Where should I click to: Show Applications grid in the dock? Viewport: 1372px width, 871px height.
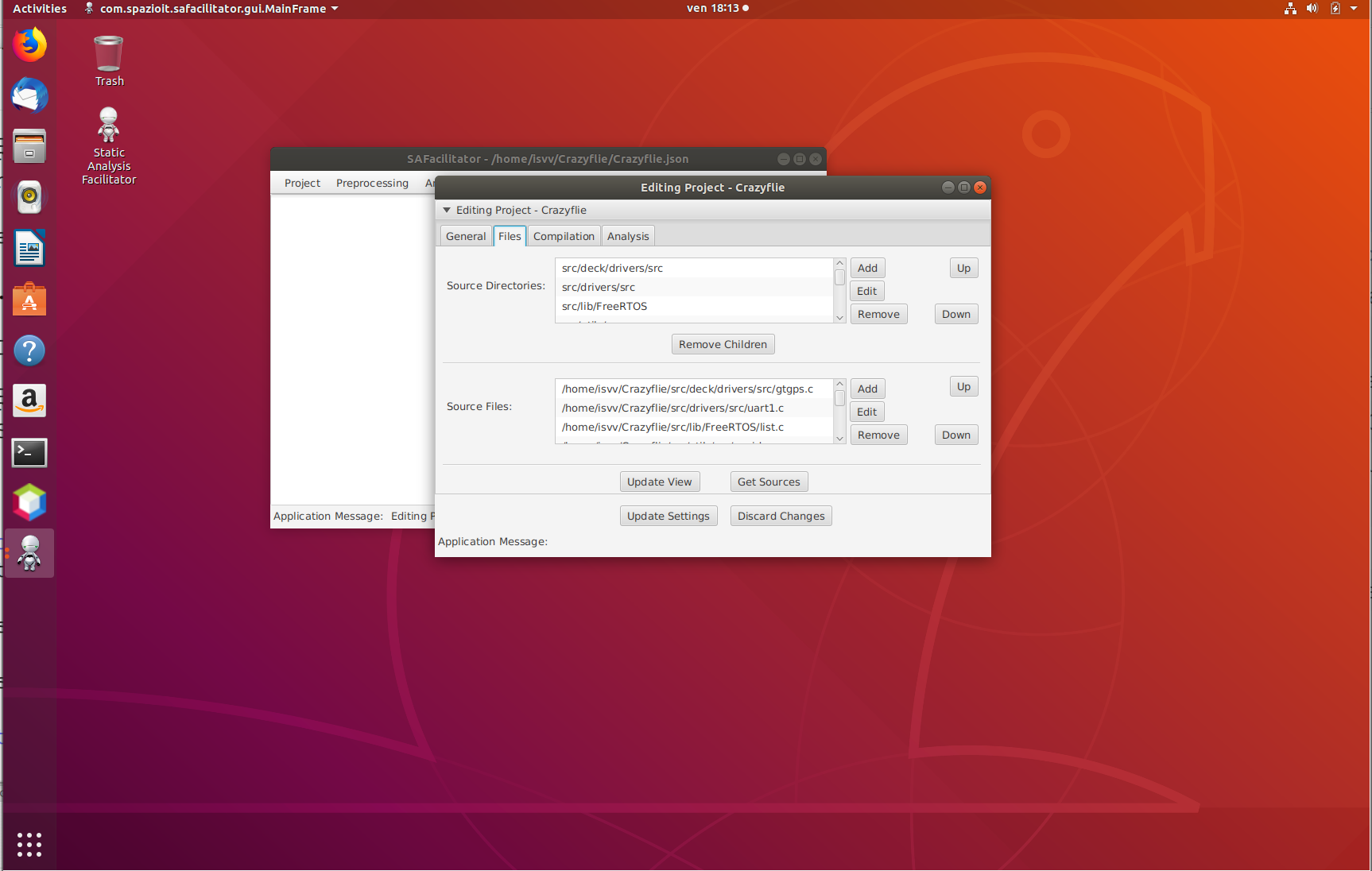pos(29,844)
